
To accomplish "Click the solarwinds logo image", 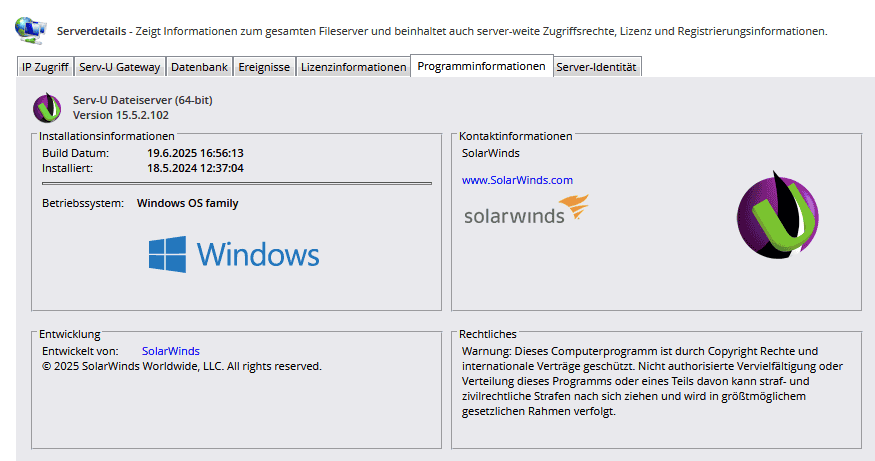I will coord(526,209).
